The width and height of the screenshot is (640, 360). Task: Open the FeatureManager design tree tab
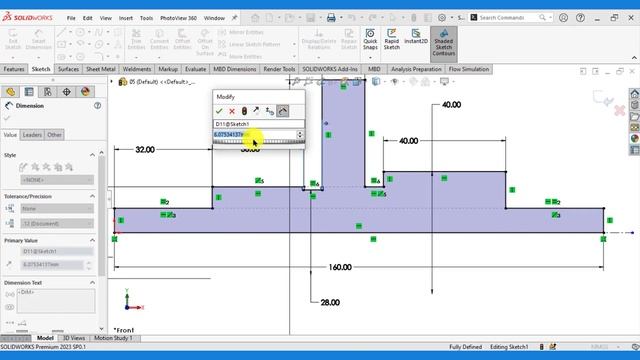click(11, 92)
